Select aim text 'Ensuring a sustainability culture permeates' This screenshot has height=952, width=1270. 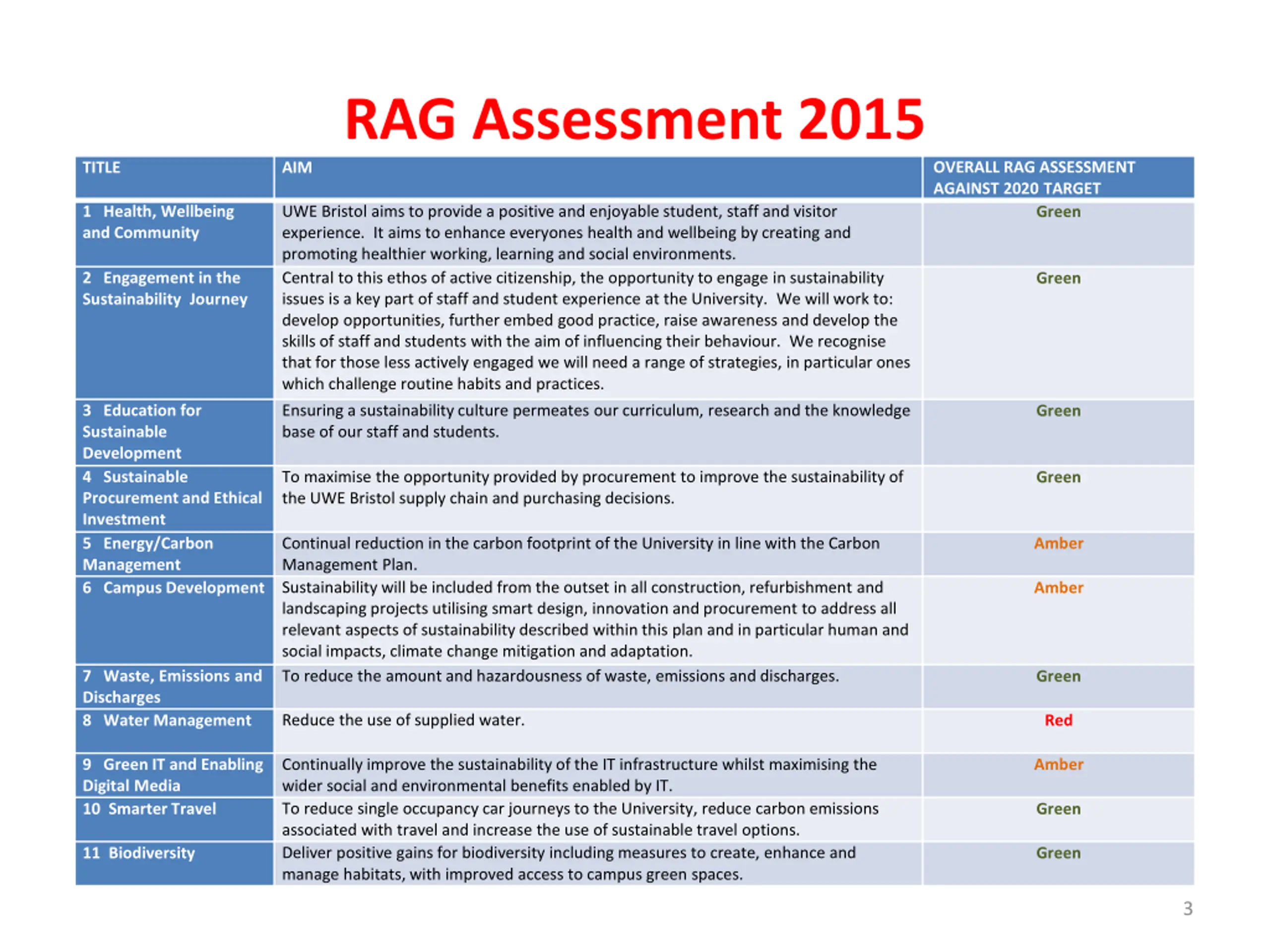click(596, 421)
